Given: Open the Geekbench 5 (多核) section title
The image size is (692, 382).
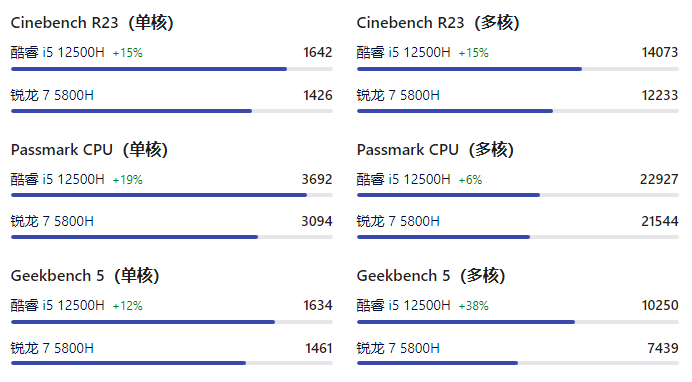Looking at the screenshot, I should coord(431,276).
